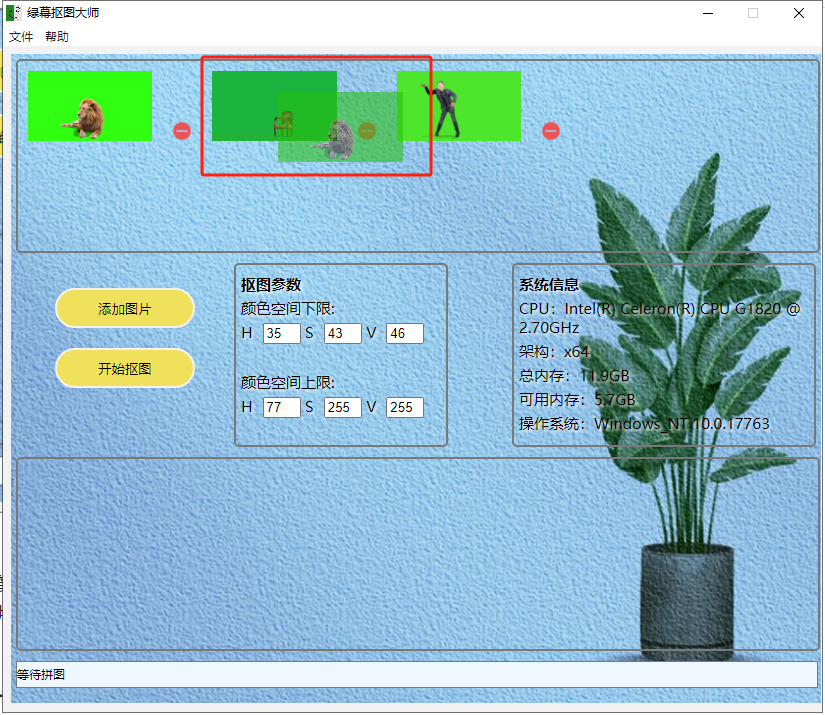
Task: Click the app icon in the title bar
Action: (x=14, y=13)
